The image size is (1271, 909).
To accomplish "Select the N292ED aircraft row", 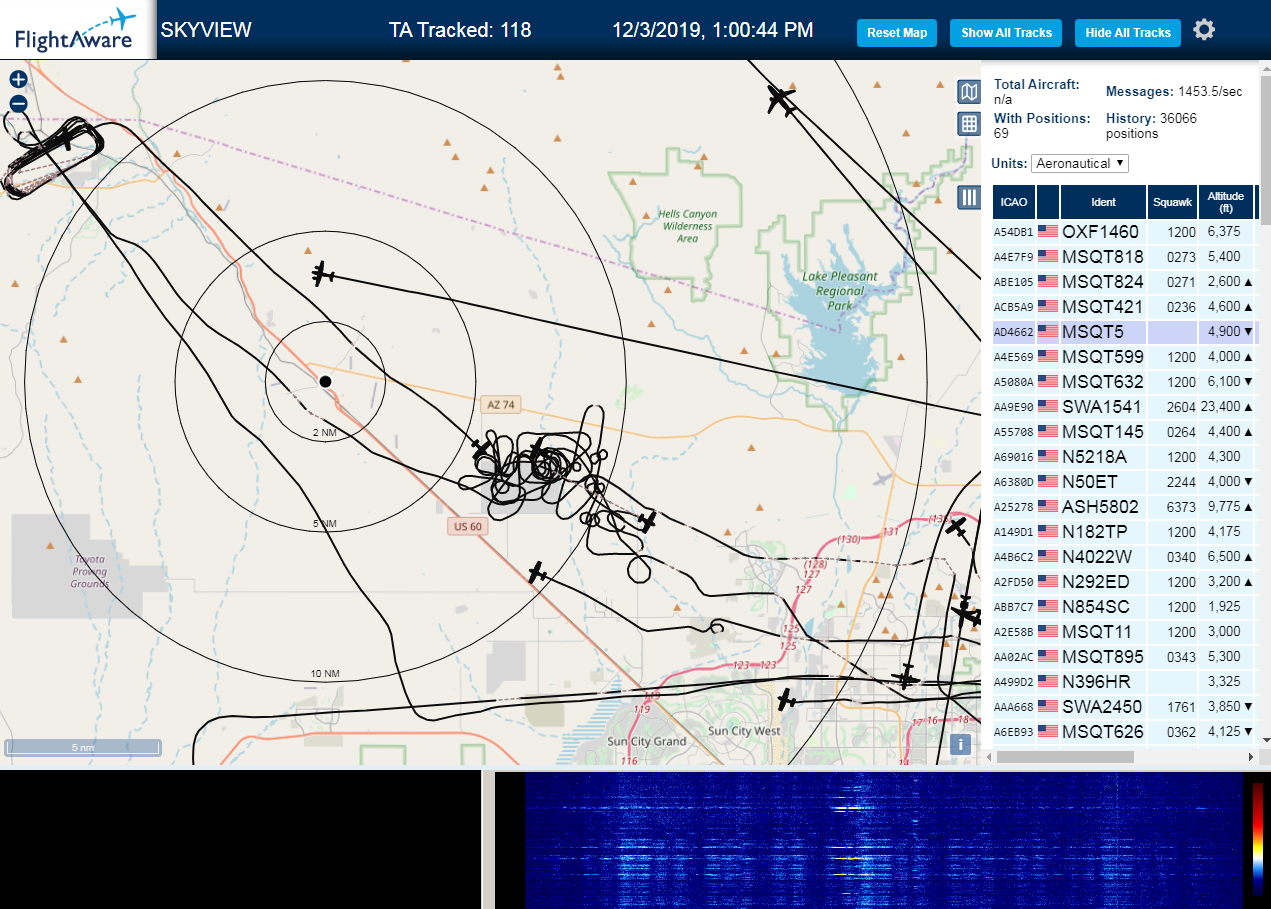I will click(x=1124, y=582).
